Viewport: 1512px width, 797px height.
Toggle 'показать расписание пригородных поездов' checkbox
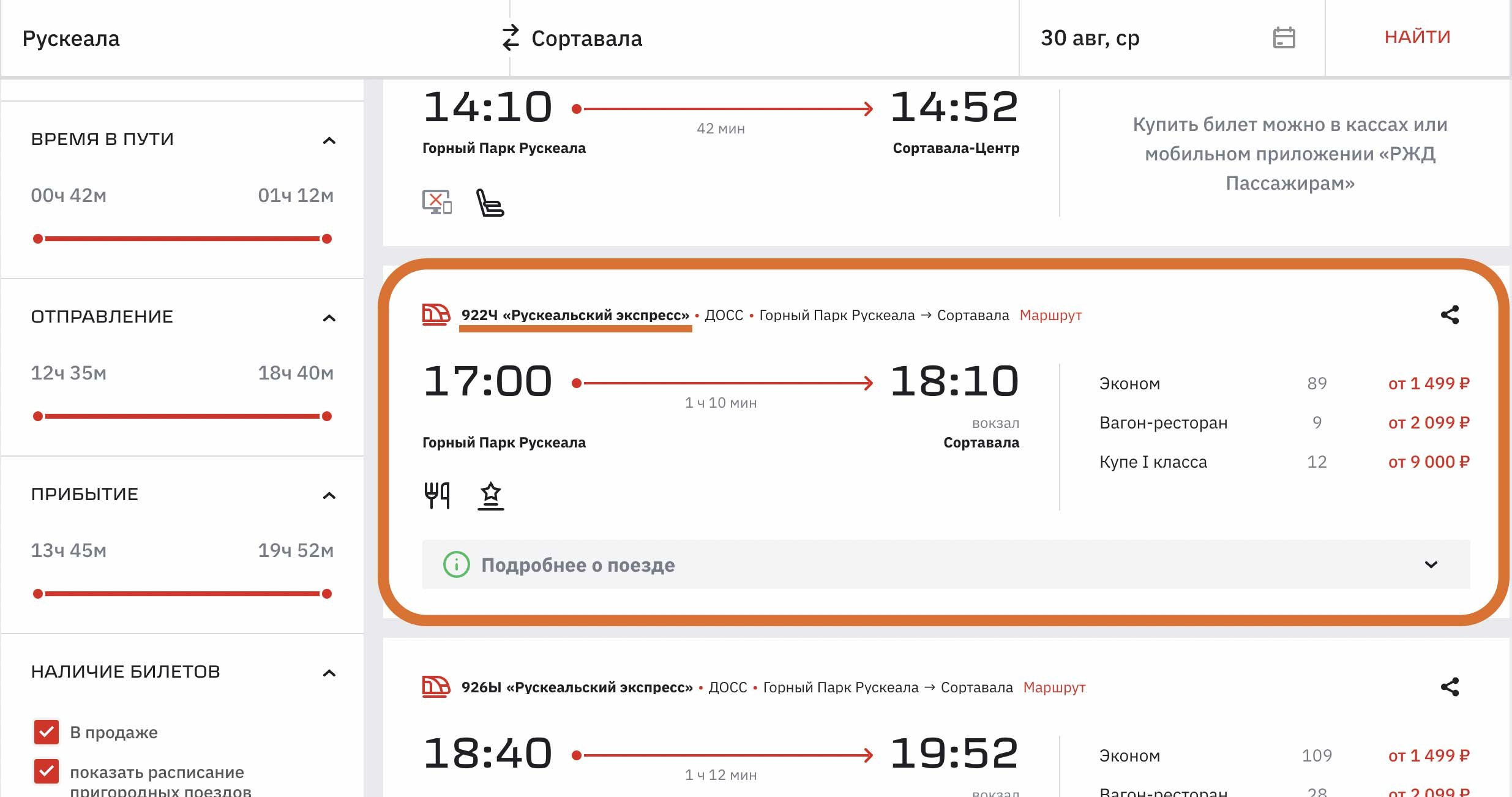(47, 771)
